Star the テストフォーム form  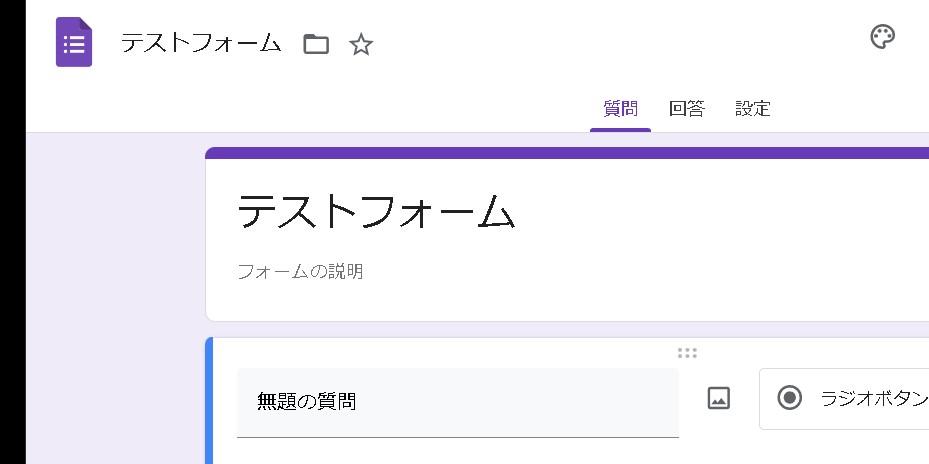pos(361,44)
